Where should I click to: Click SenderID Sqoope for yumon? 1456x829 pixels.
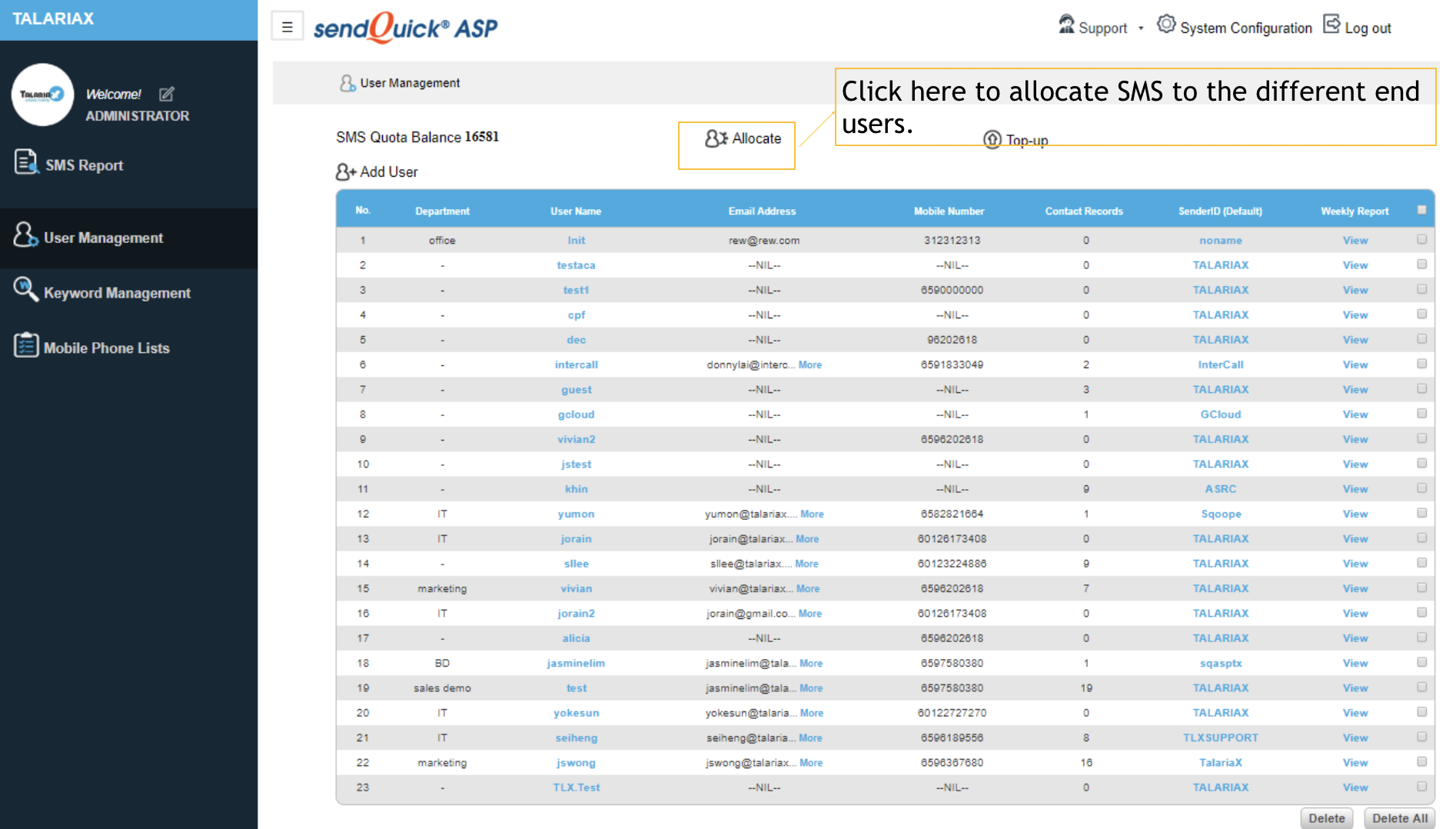point(1221,514)
